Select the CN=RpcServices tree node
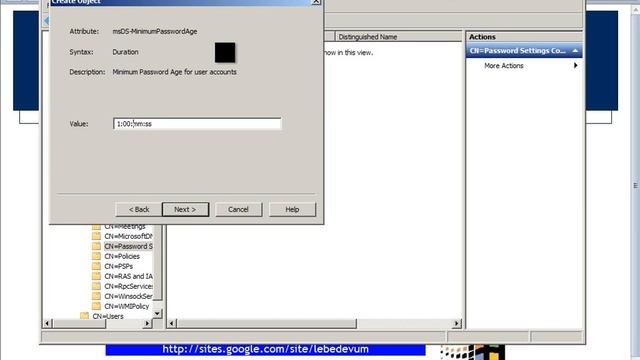The width and height of the screenshot is (640, 360). click(x=128, y=286)
